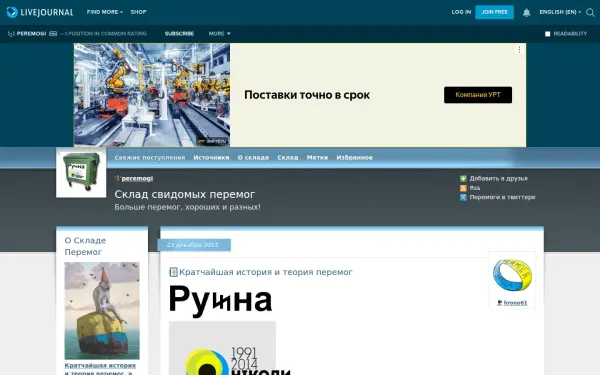Click the Join Free button
Viewport: 600px width, 375px height.
(494, 12)
